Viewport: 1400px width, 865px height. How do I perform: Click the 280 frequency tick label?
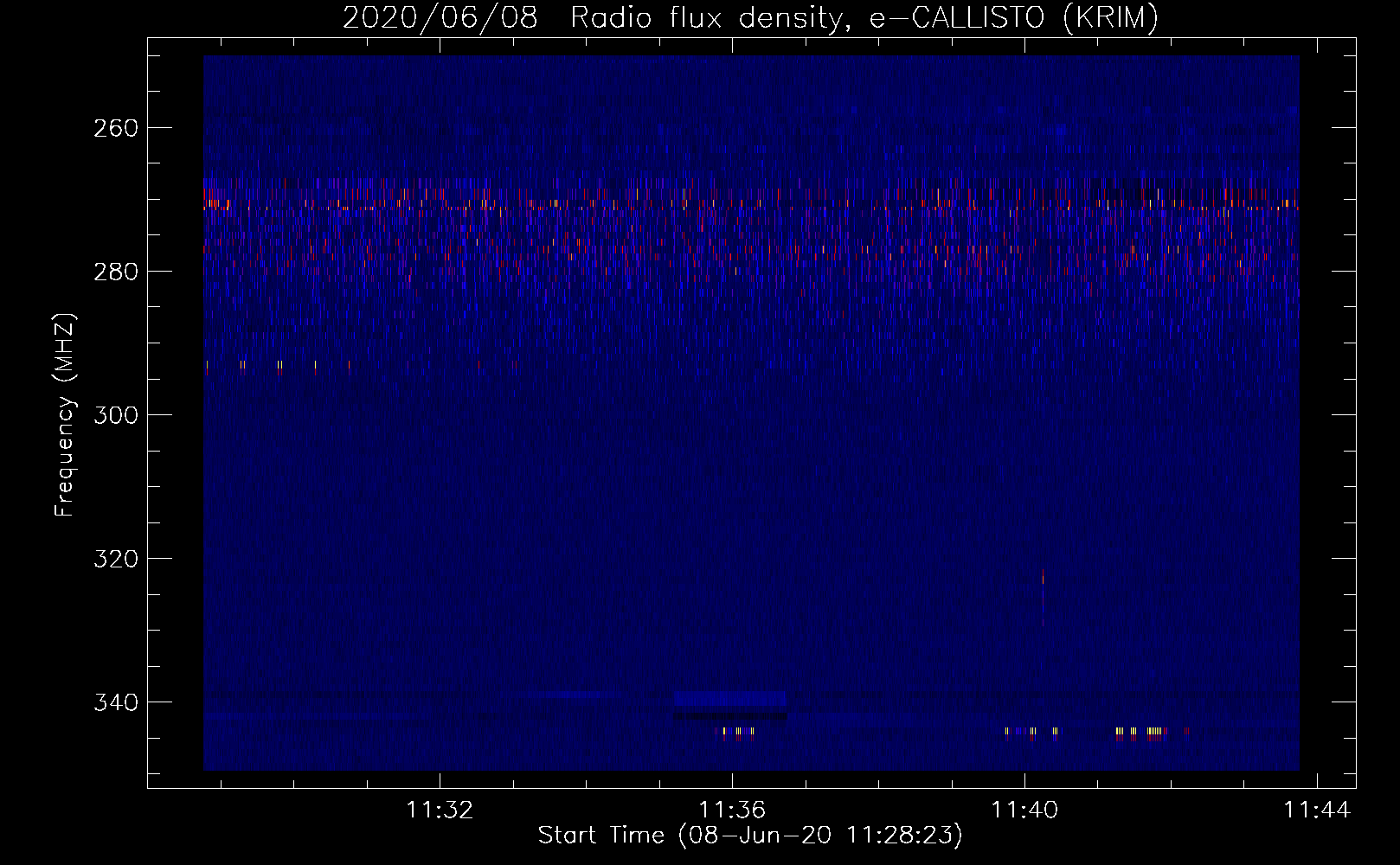pos(116,272)
